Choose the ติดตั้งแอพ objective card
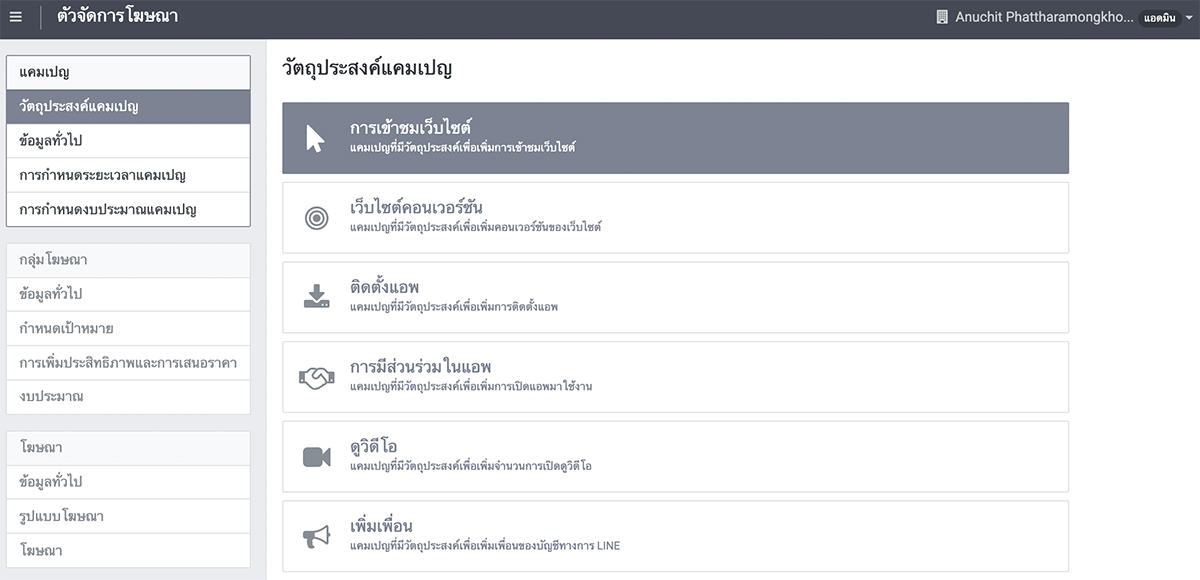Screen dimensions: 1200x580 [x=675, y=297]
